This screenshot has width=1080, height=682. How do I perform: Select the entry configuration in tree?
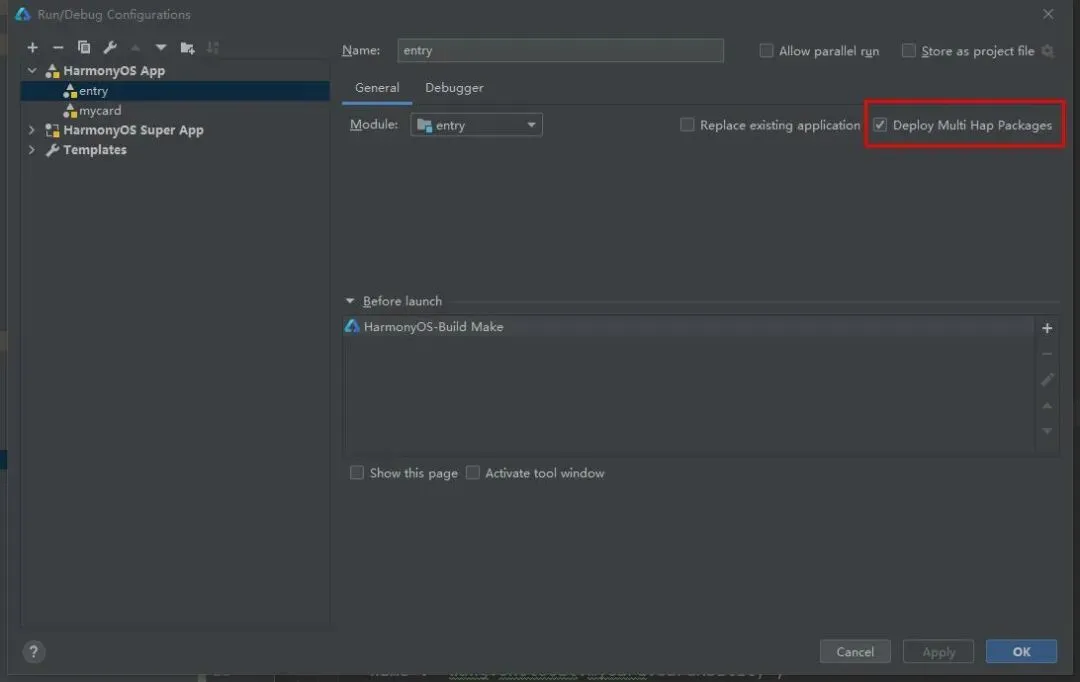tap(175, 91)
